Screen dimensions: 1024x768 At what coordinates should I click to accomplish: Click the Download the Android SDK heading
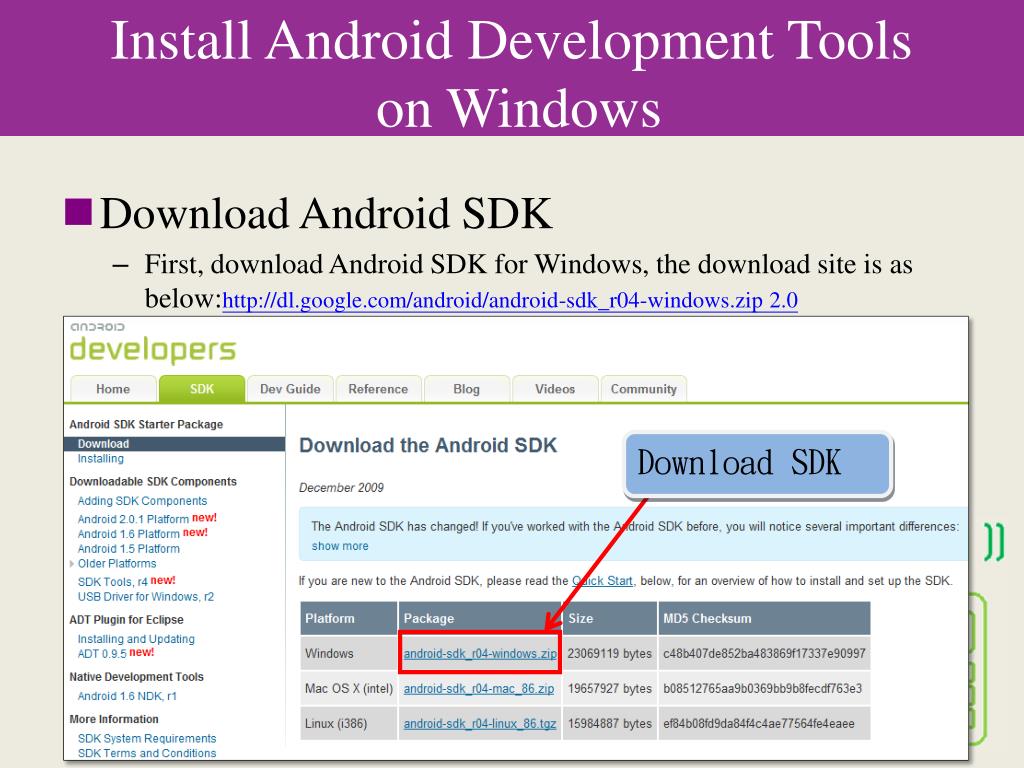point(428,445)
